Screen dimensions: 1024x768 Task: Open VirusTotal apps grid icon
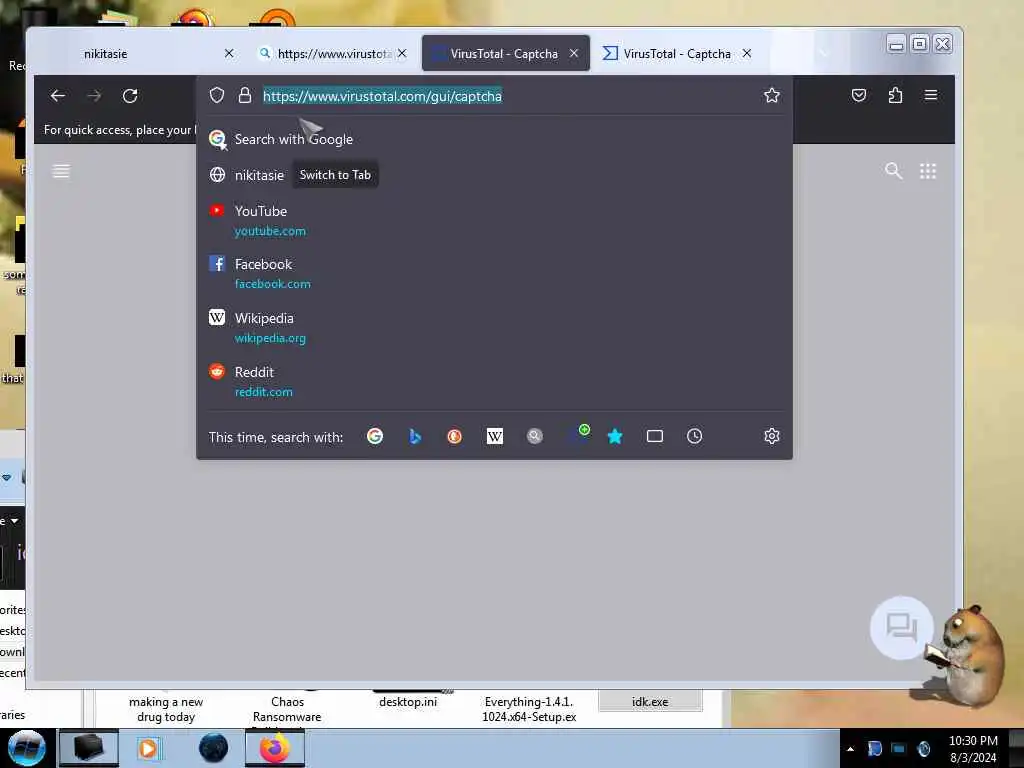928,171
